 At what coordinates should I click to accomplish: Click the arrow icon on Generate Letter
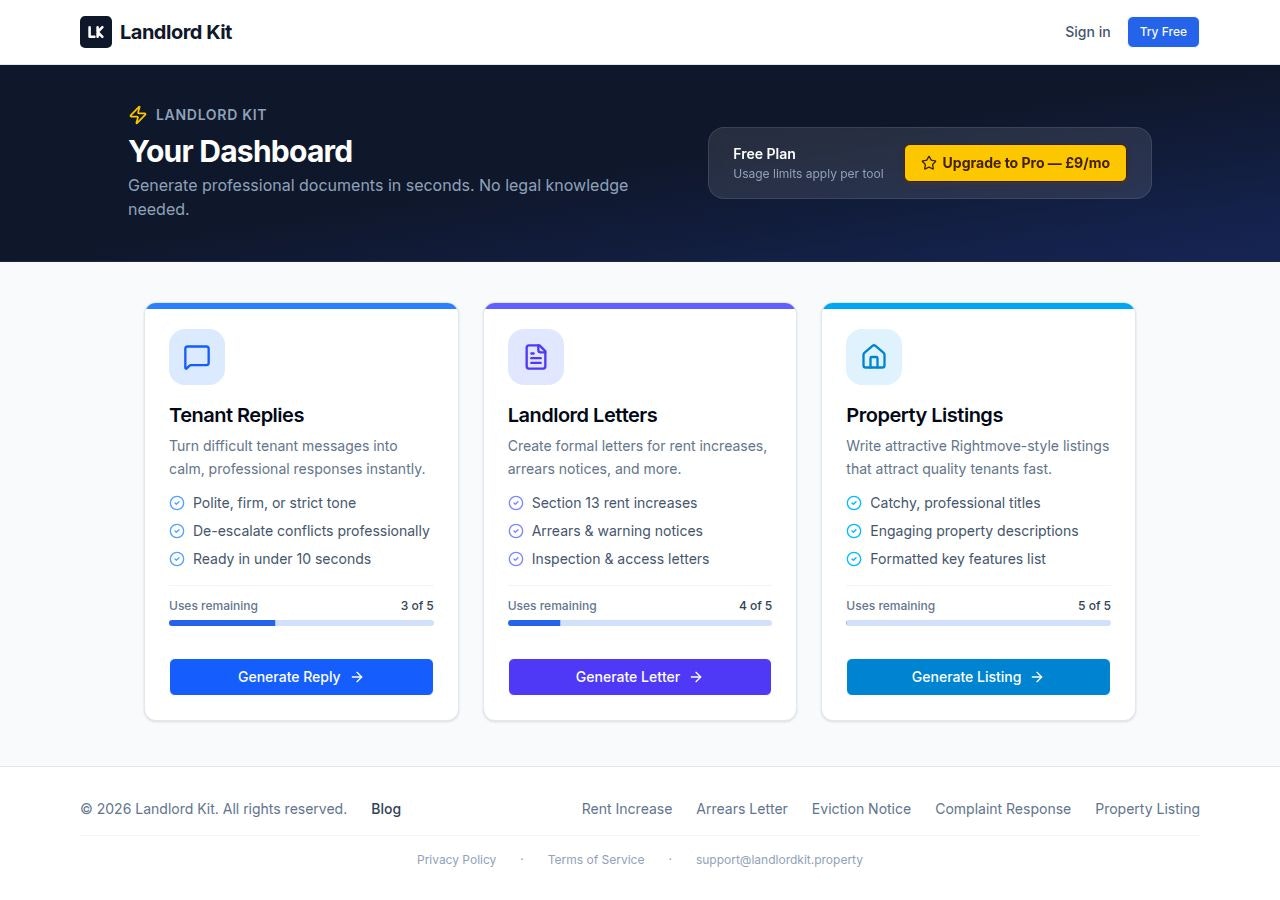coord(696,677)
